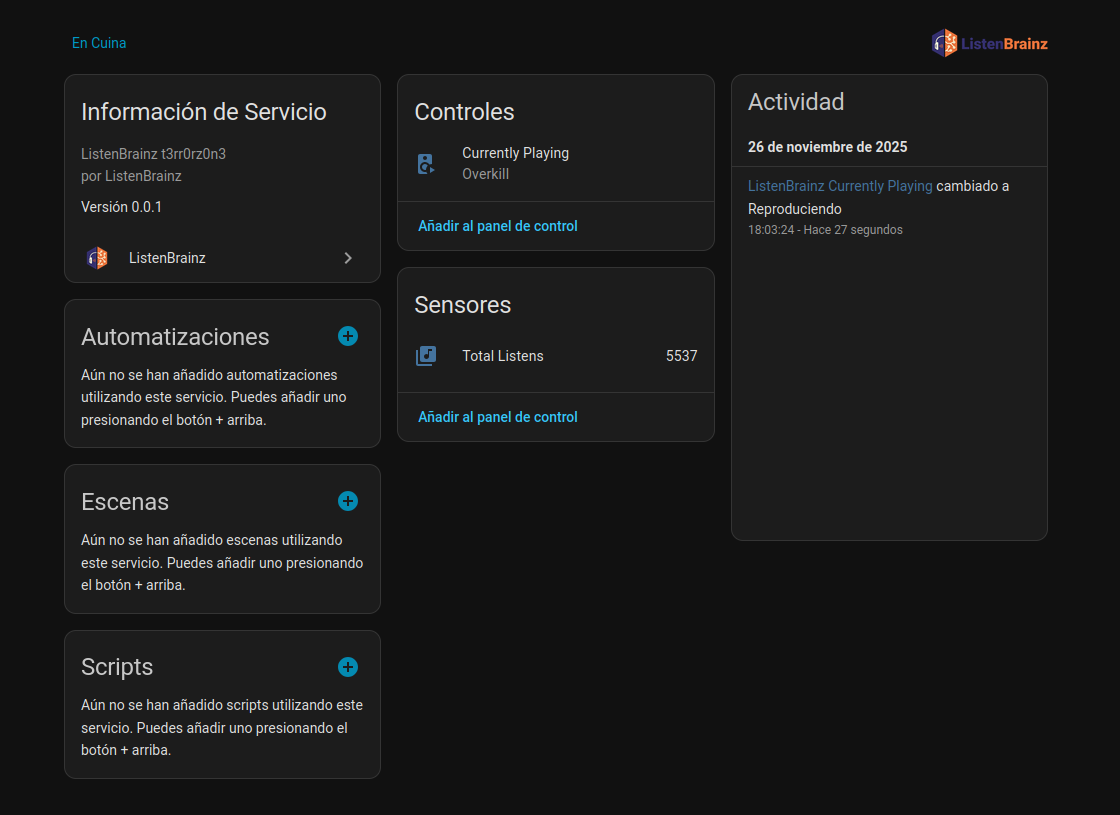The image size is (1120, 815).
Task: Add Sensores entities to the control panel
Action: click(498, 417)
